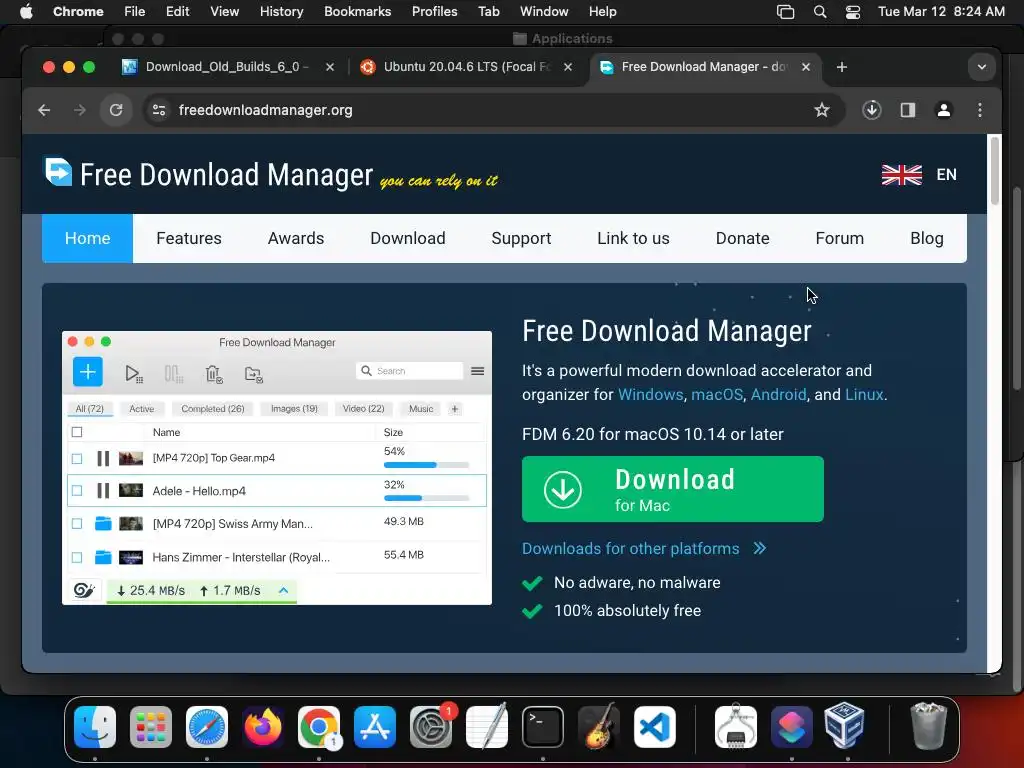Open the Apple menu
The width and height of the screenshot is (1024, 768).
click(26, 12)
